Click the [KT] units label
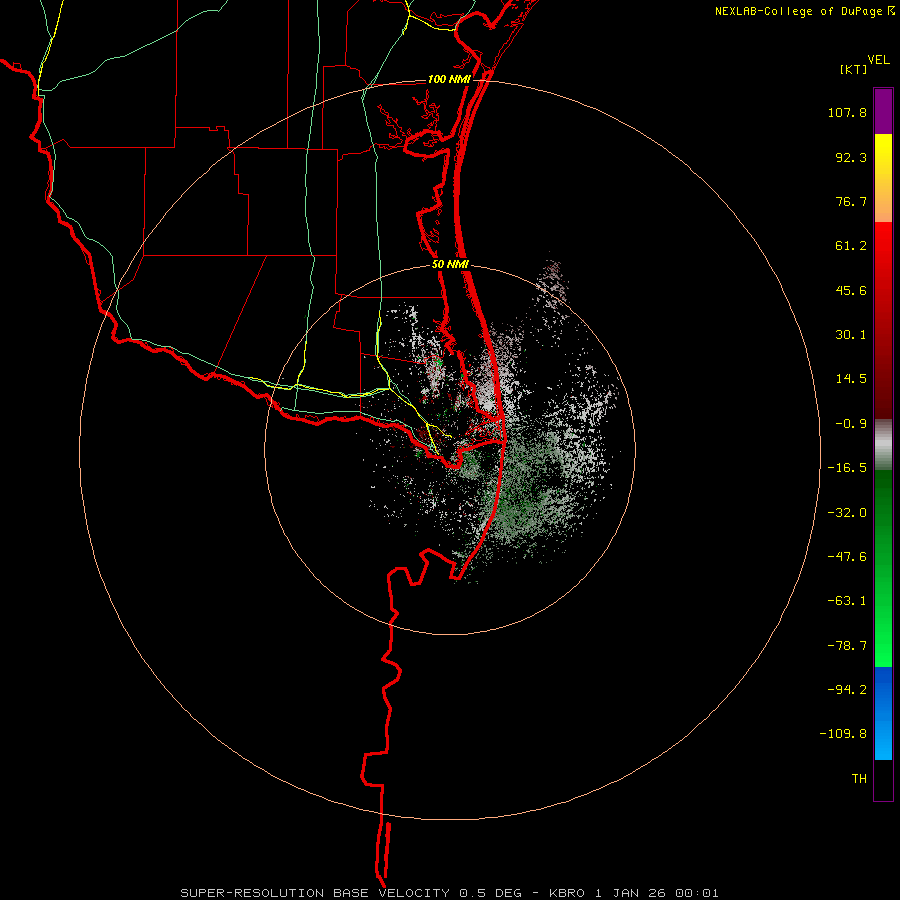The width and height of the screenshot is (900, 900). (x=854, y=69)
